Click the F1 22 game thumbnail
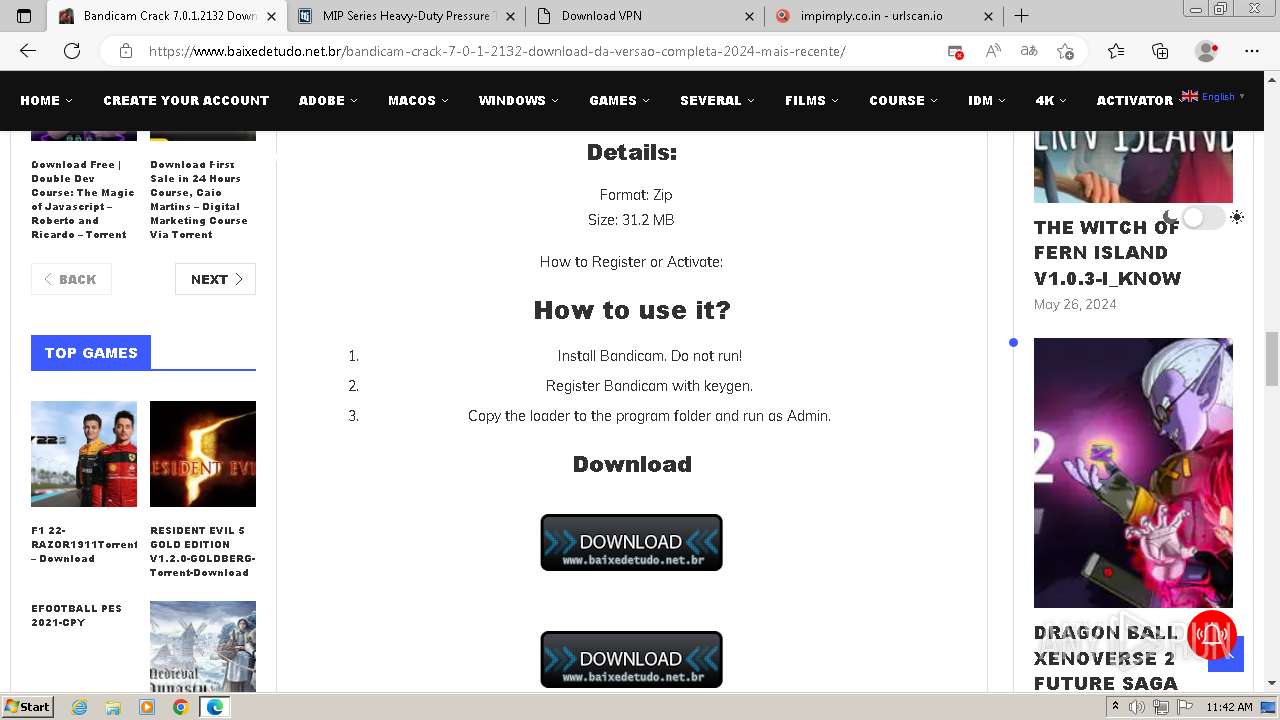Screen dimensions: 1280x720 84,454
